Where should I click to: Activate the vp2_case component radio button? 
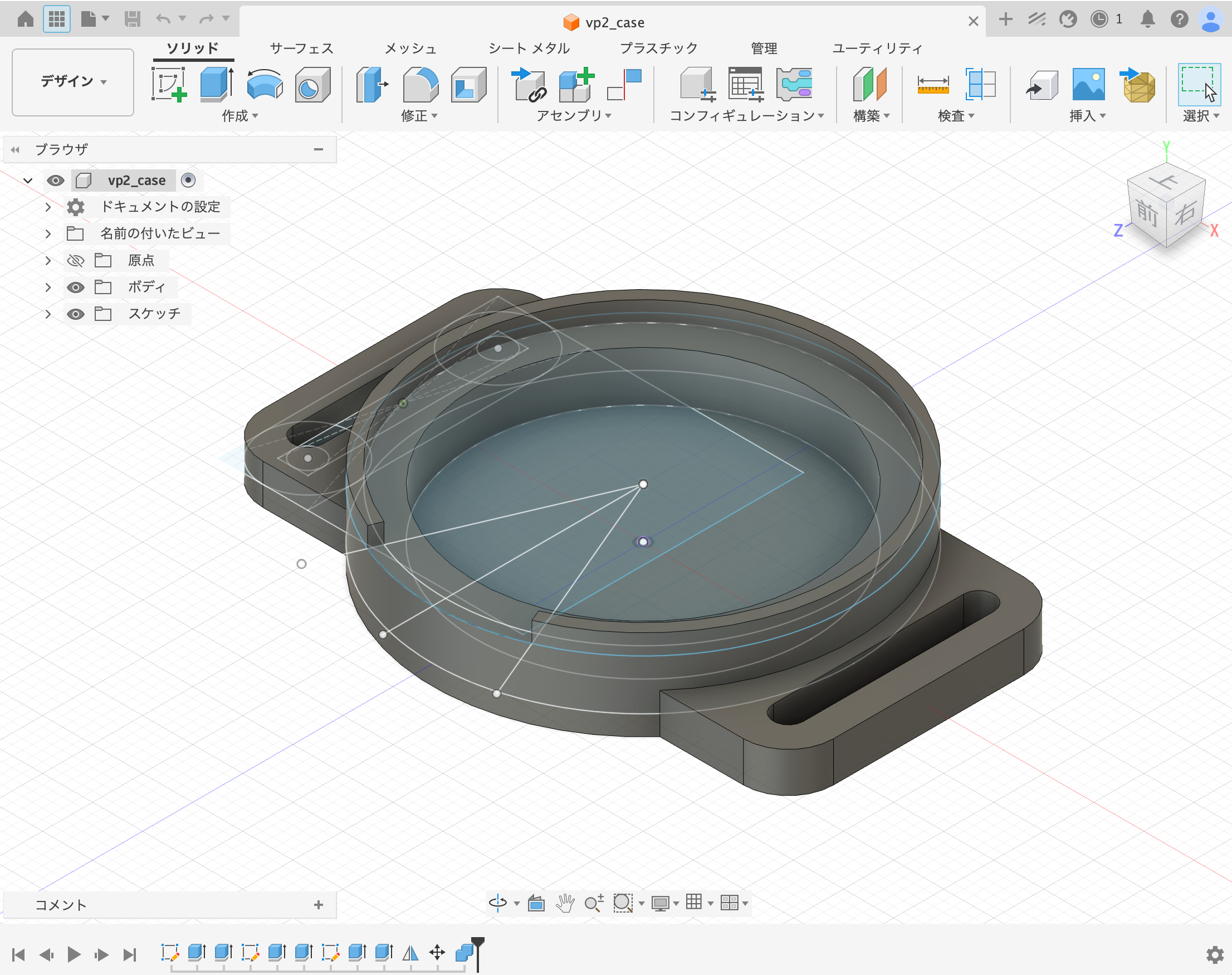(188, 181)
